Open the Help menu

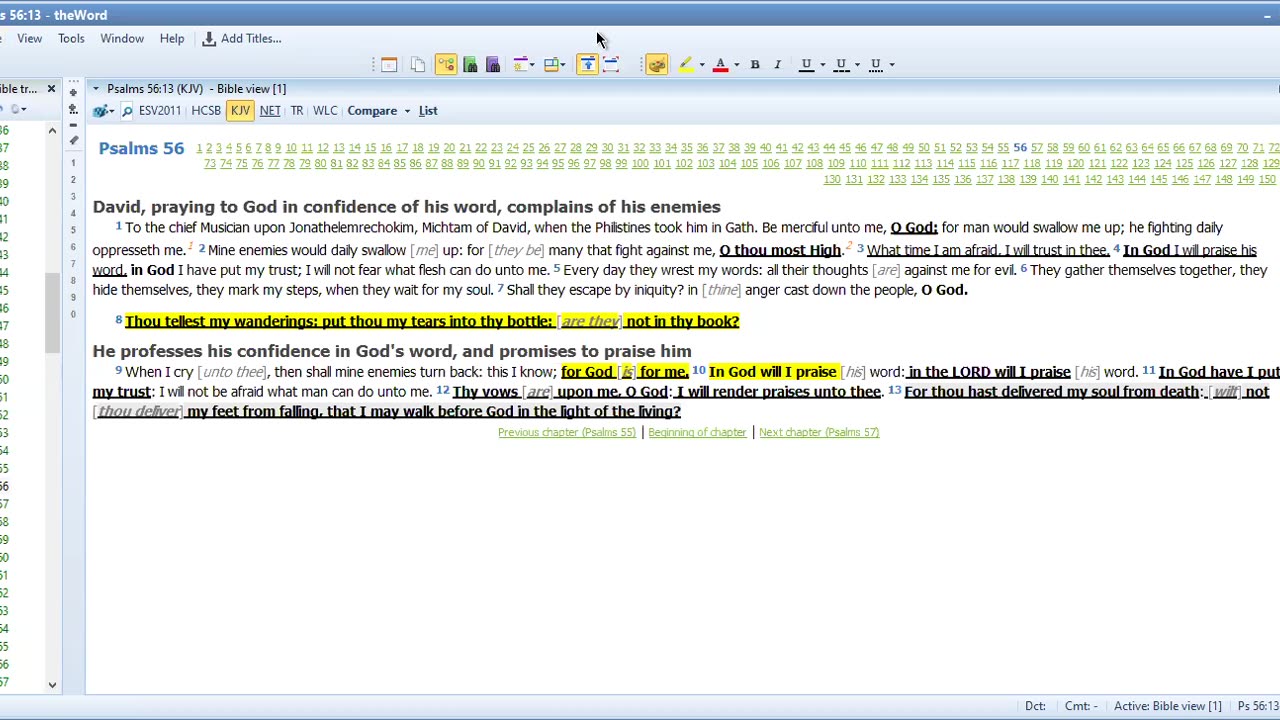coord(172,39)
